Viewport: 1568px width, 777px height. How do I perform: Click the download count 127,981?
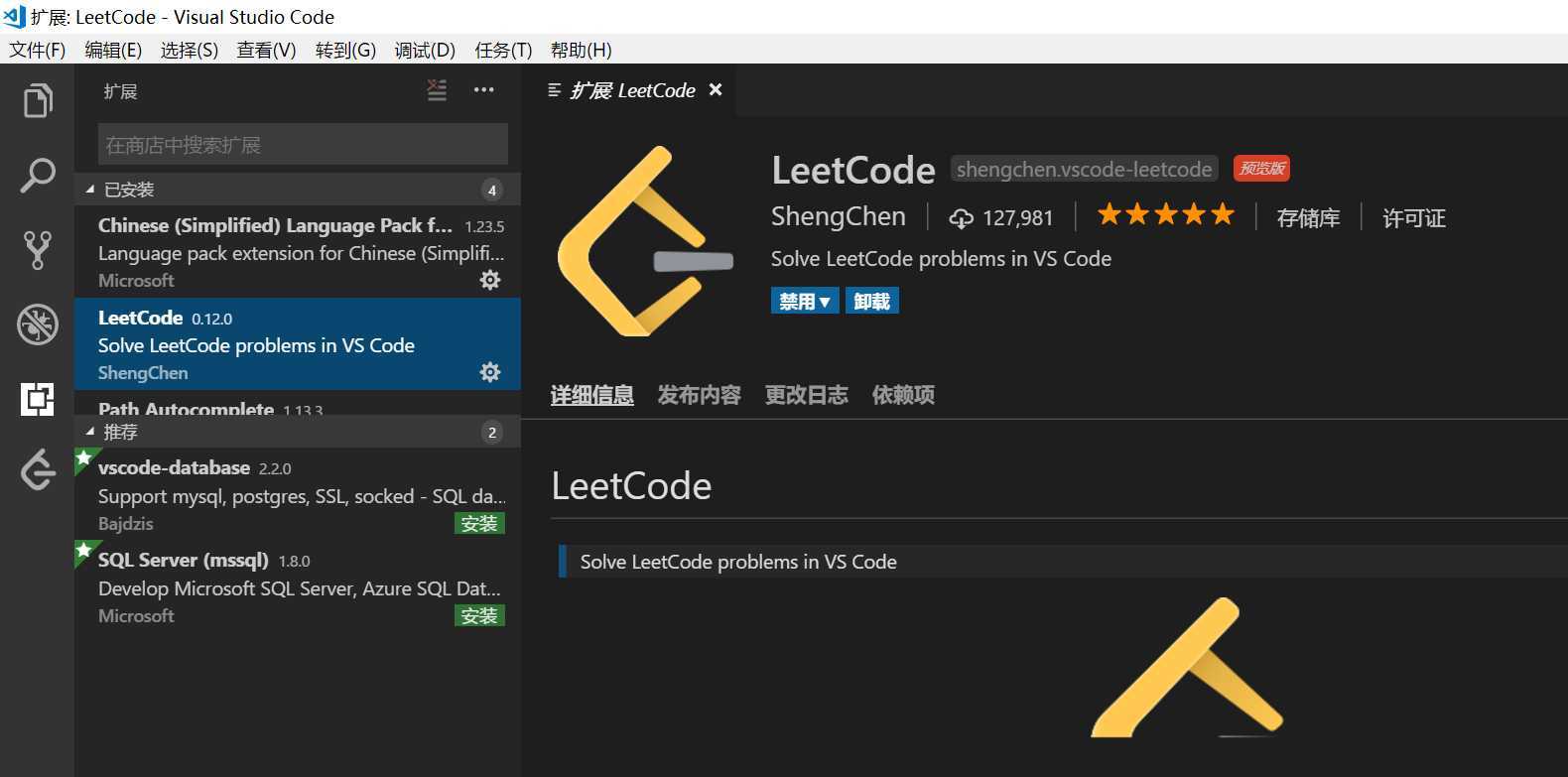1001,218
